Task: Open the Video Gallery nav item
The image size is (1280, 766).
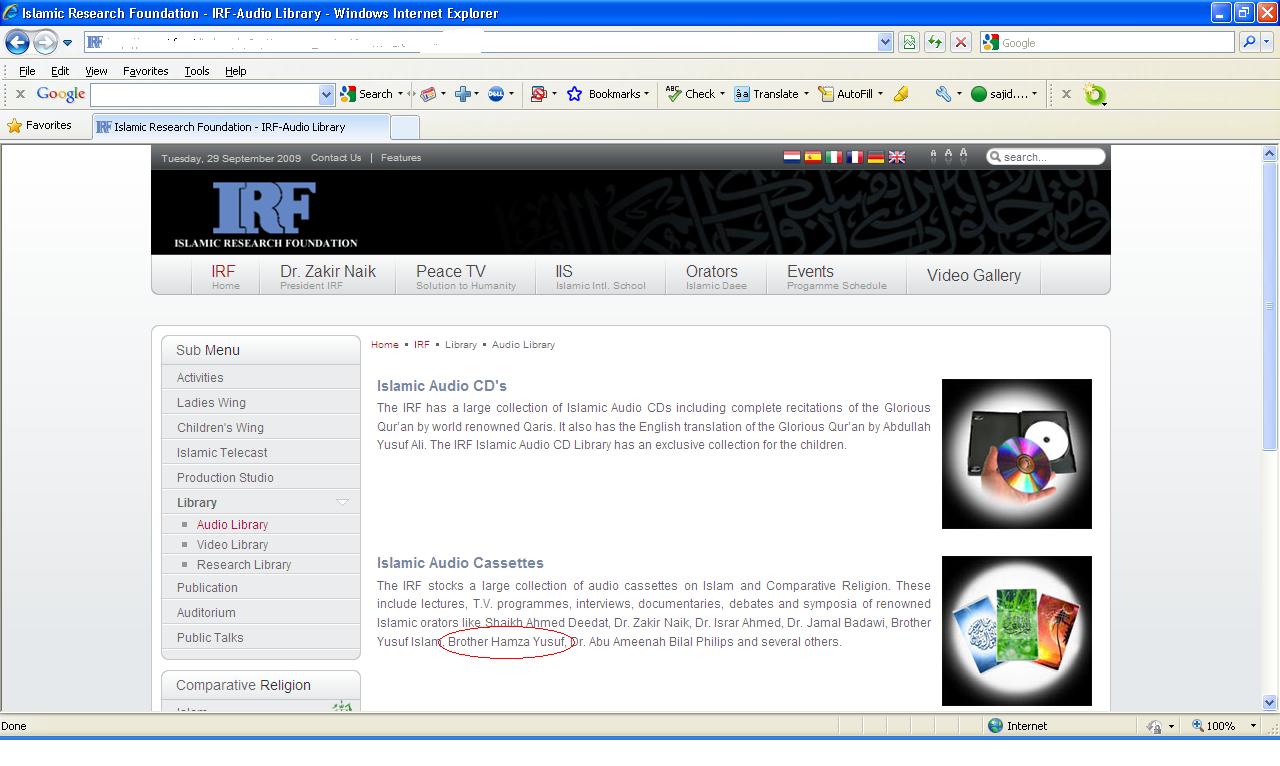Action: click(974, 276)
